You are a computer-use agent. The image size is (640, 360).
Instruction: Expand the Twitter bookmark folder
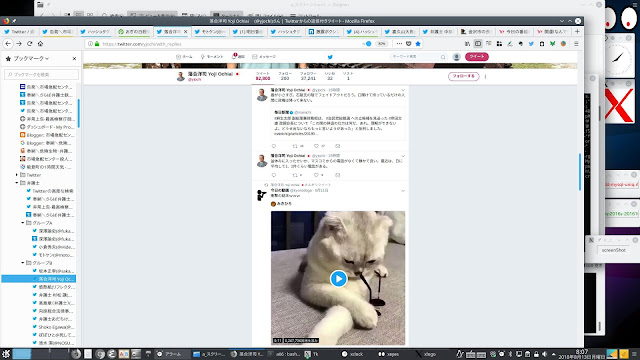[17, 175]
